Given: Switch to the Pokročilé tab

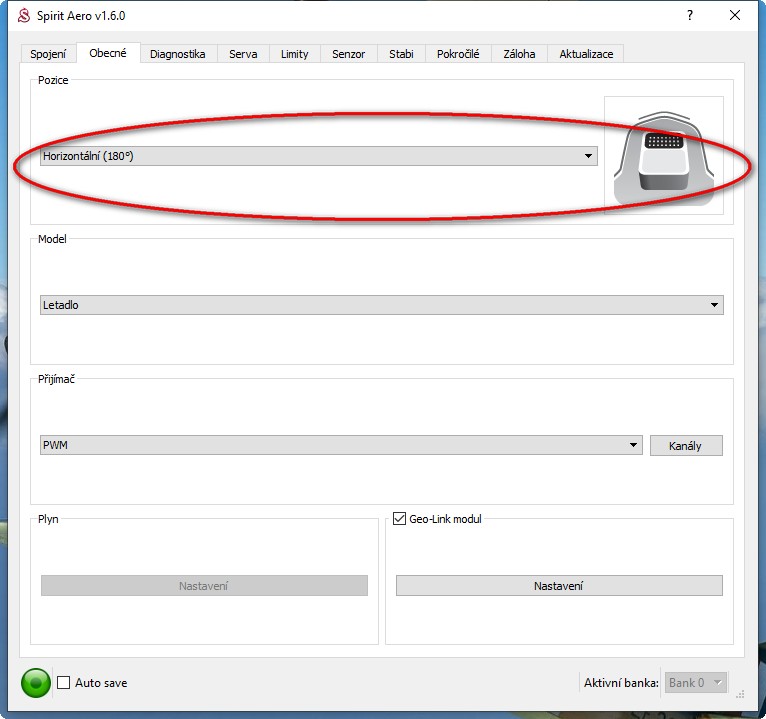Looking at the screenshot, I should [458, 54].
